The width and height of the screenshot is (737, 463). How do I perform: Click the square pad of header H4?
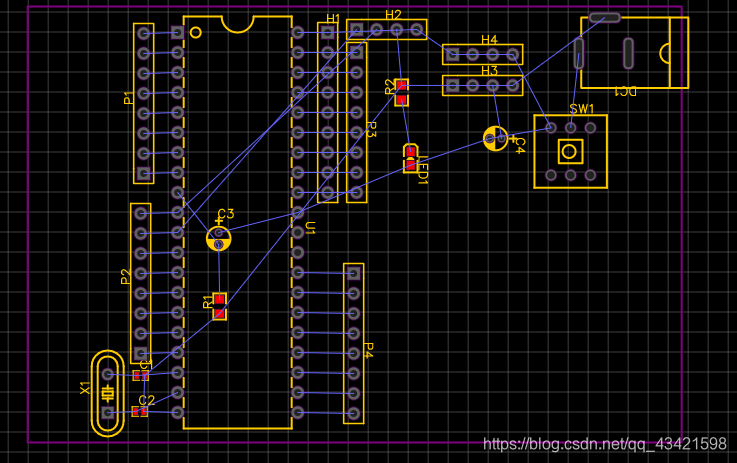(452, 55)
